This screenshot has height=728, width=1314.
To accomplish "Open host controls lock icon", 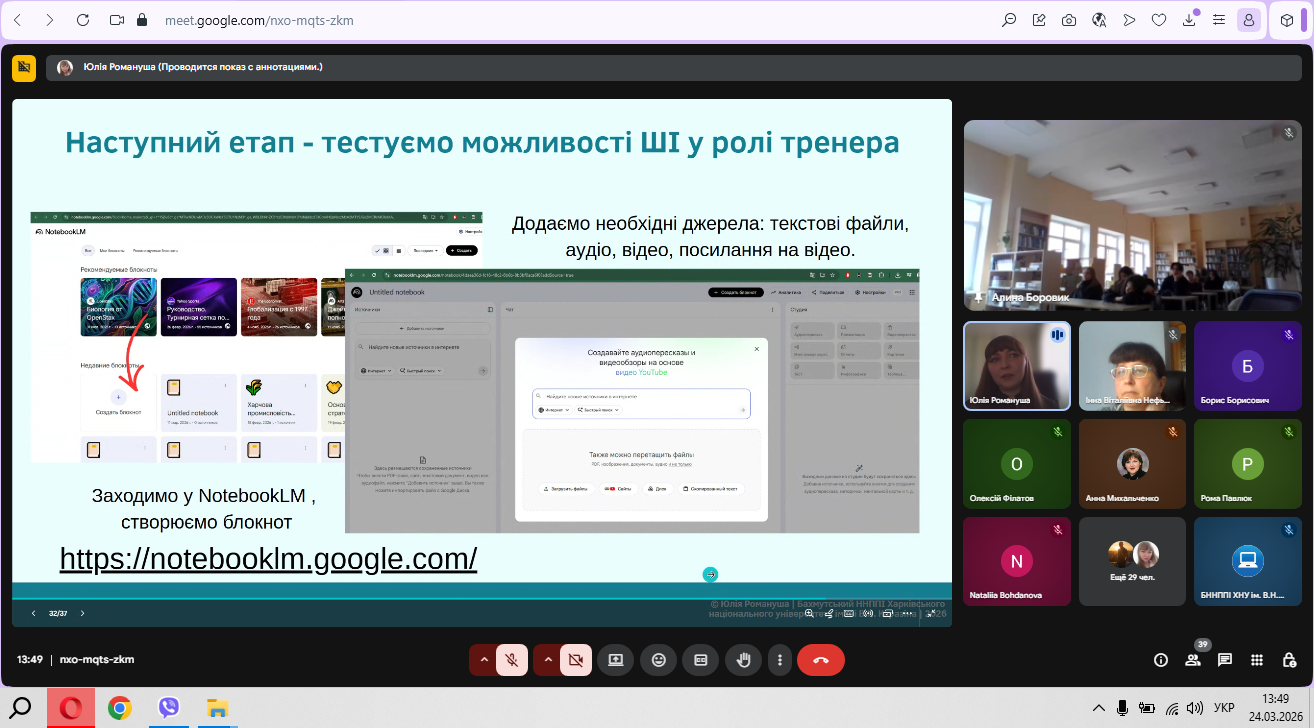I will tap(1289, 660).
